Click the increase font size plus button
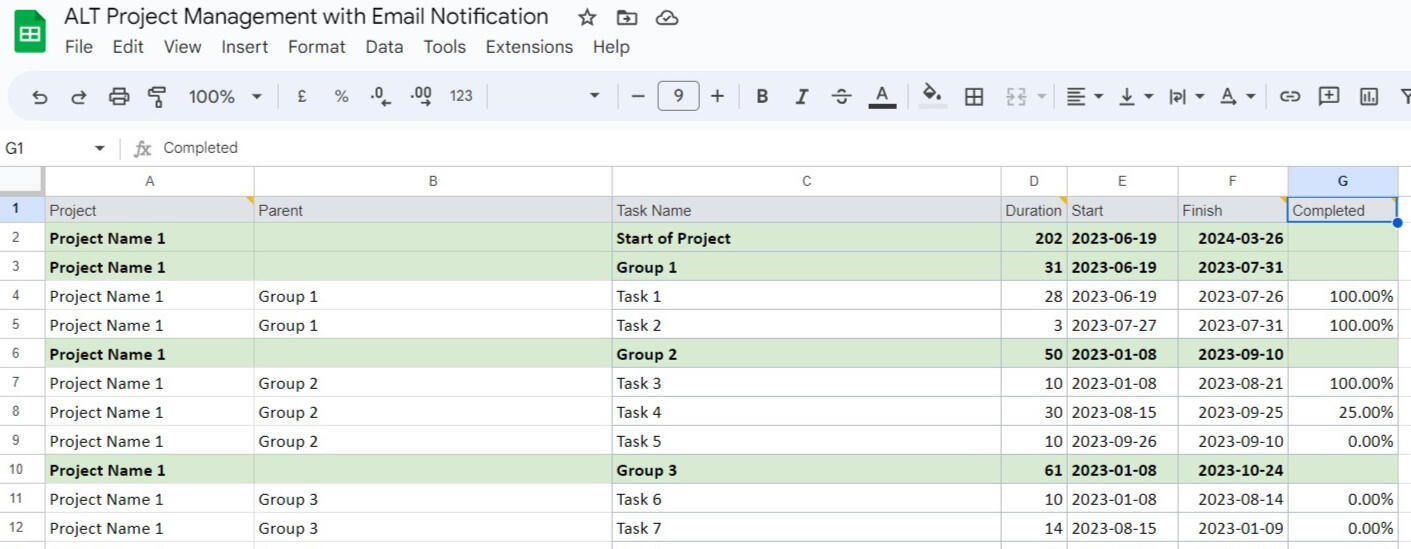This screenshot has height=549, width=1411. click(x=717, y=97)
